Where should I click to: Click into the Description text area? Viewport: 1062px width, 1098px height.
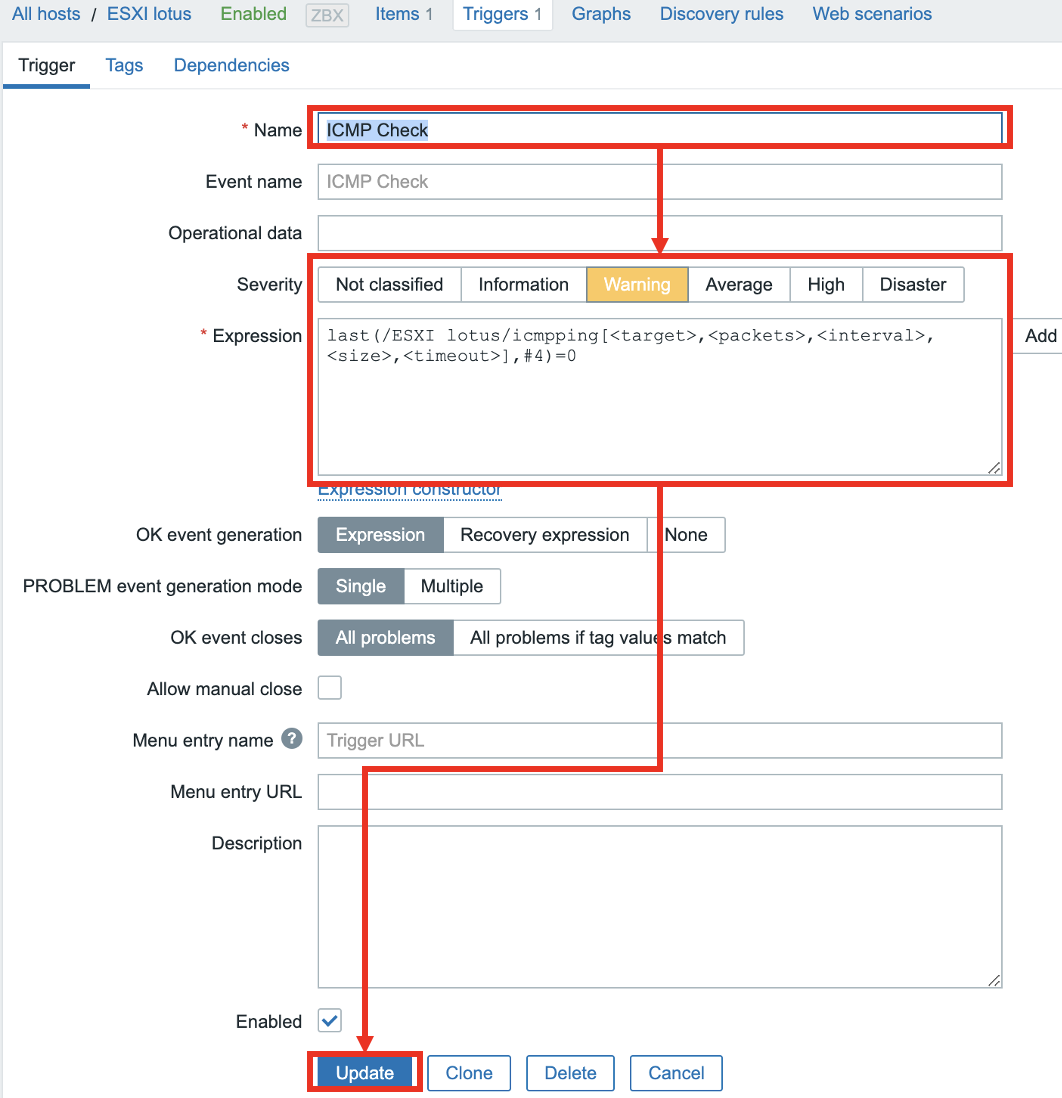tap(659, 906)
